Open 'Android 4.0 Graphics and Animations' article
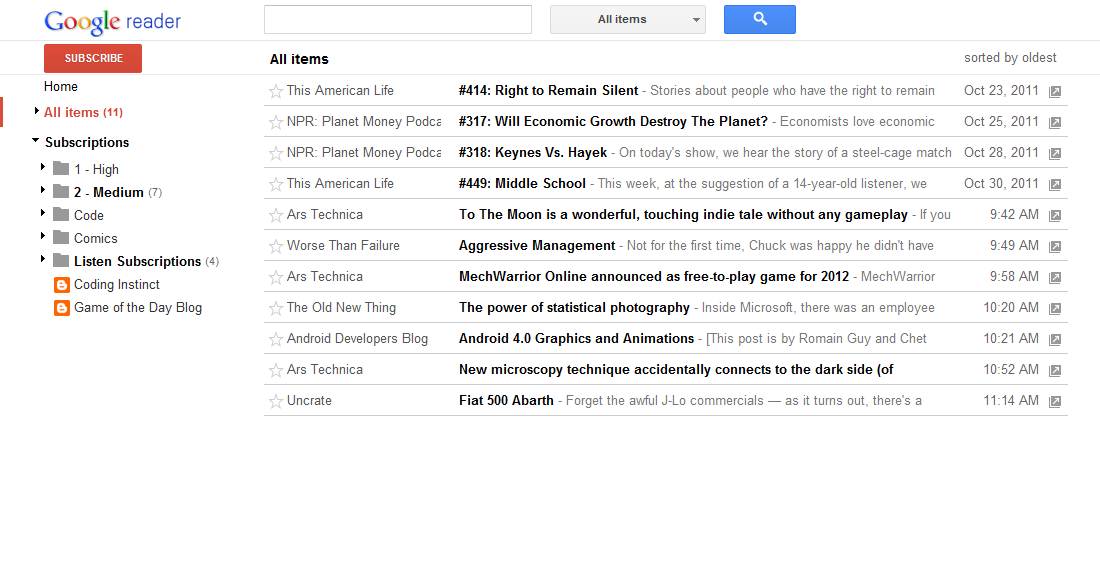The width and height of the screenshot is (1100, 583). click(x=576, y=338)
